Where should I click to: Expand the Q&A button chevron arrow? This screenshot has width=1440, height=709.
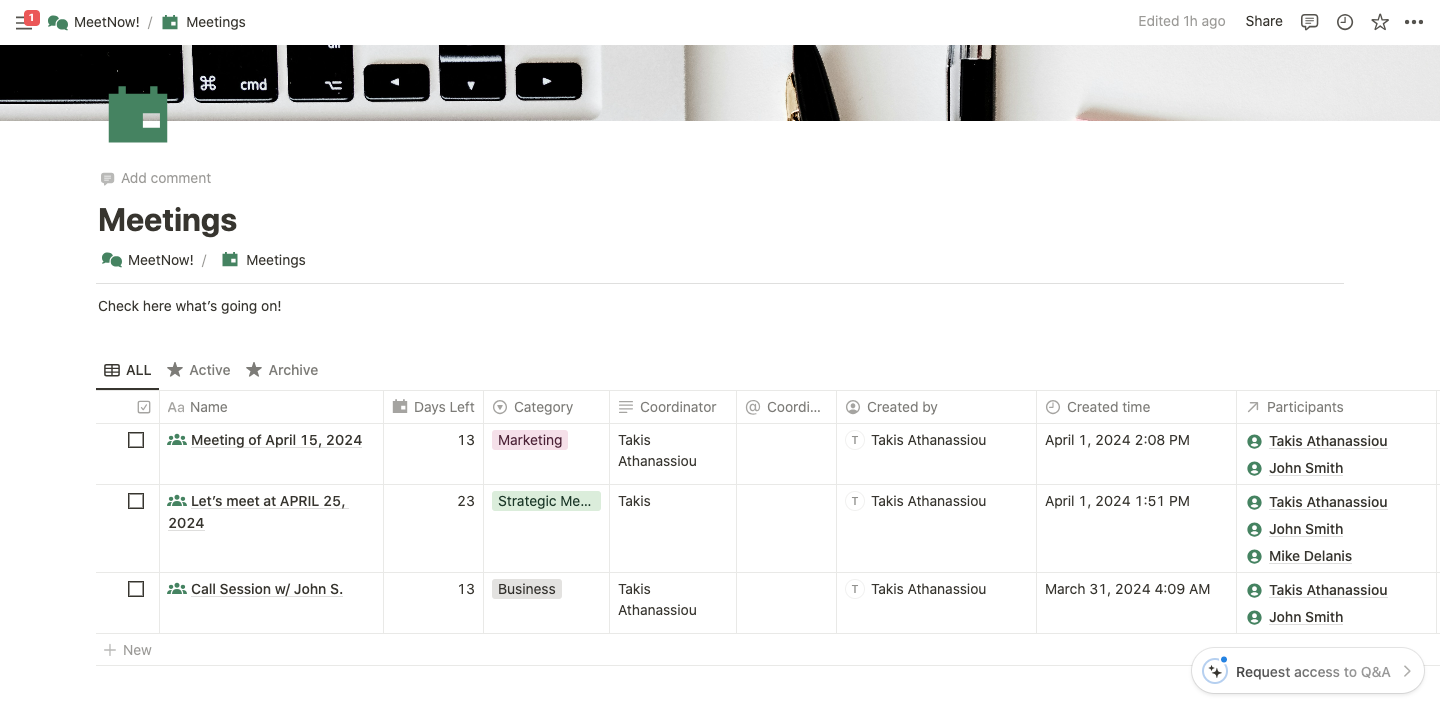pos(1407,672)
